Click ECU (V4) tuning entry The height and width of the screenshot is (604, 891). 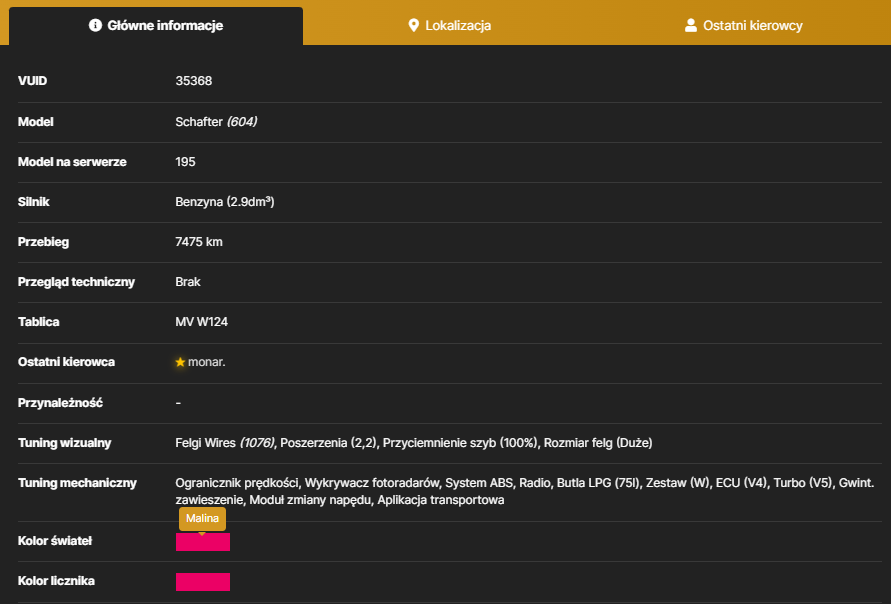(741, 483)
